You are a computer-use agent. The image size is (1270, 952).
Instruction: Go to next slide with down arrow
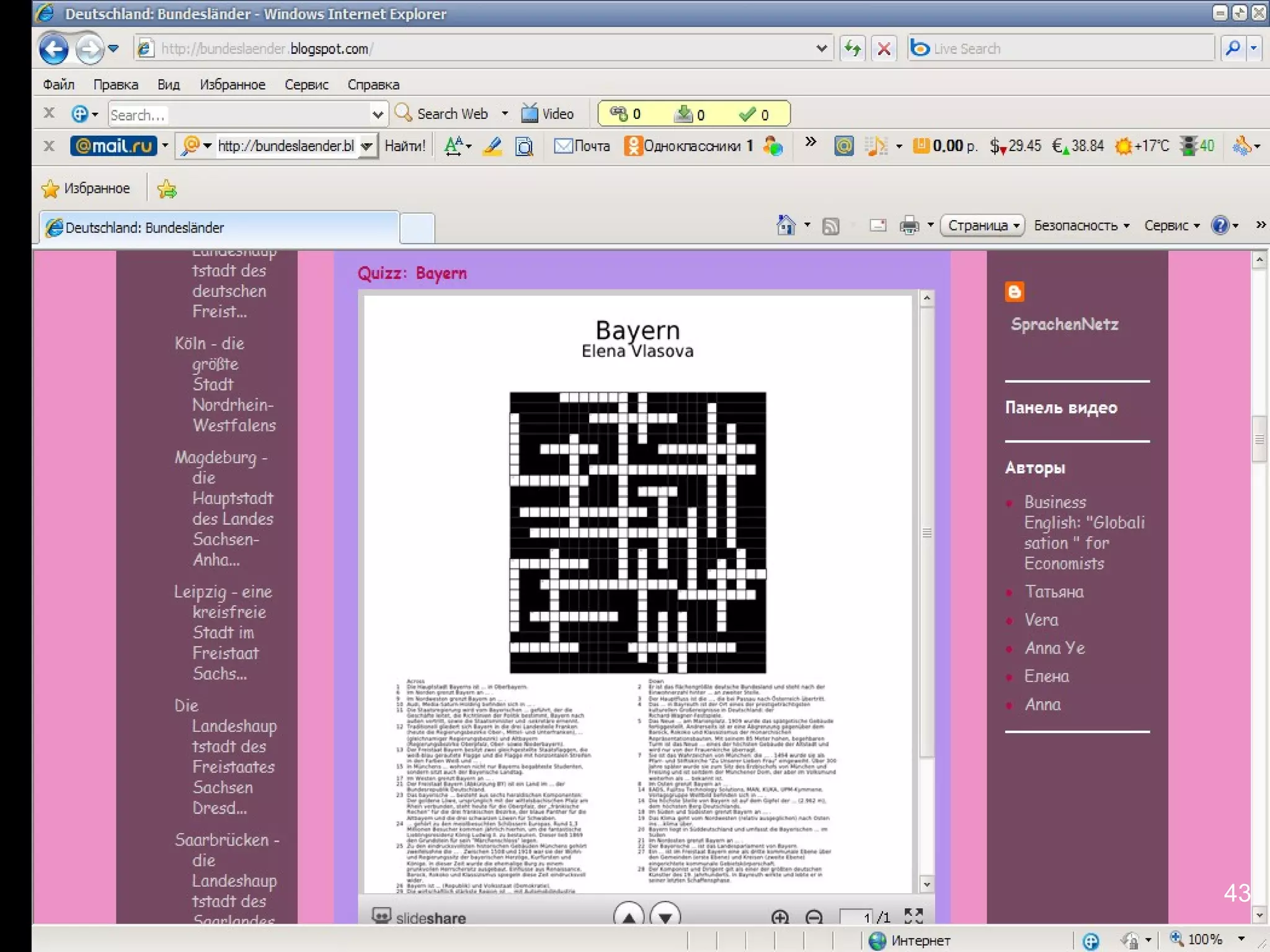[665, 917]
